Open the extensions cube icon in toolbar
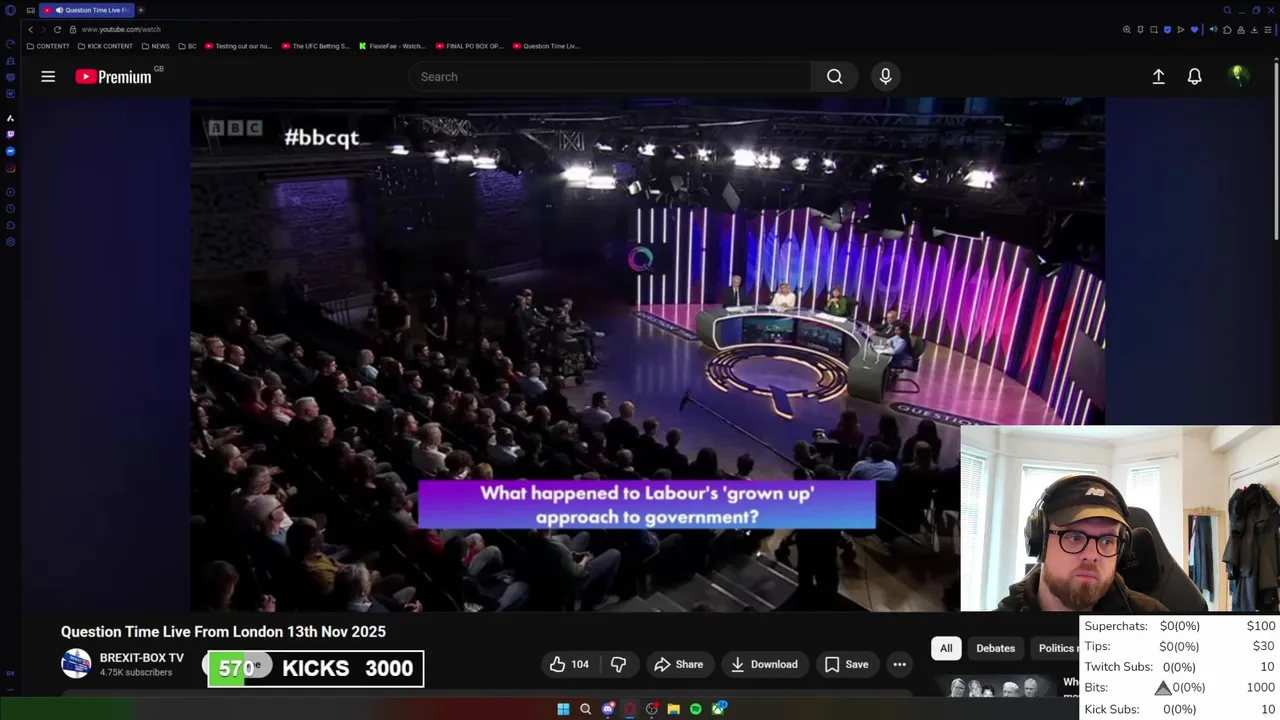Viewport: 1280px width, 720px height. [1227, 30]
